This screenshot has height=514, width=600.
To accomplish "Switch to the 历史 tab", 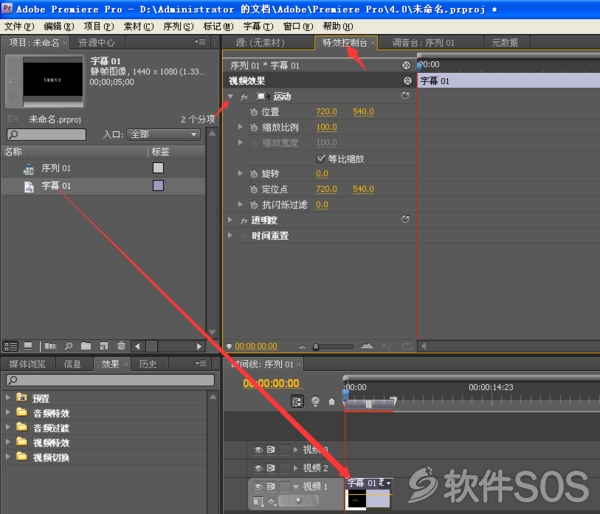I will [x=148, y=364].
